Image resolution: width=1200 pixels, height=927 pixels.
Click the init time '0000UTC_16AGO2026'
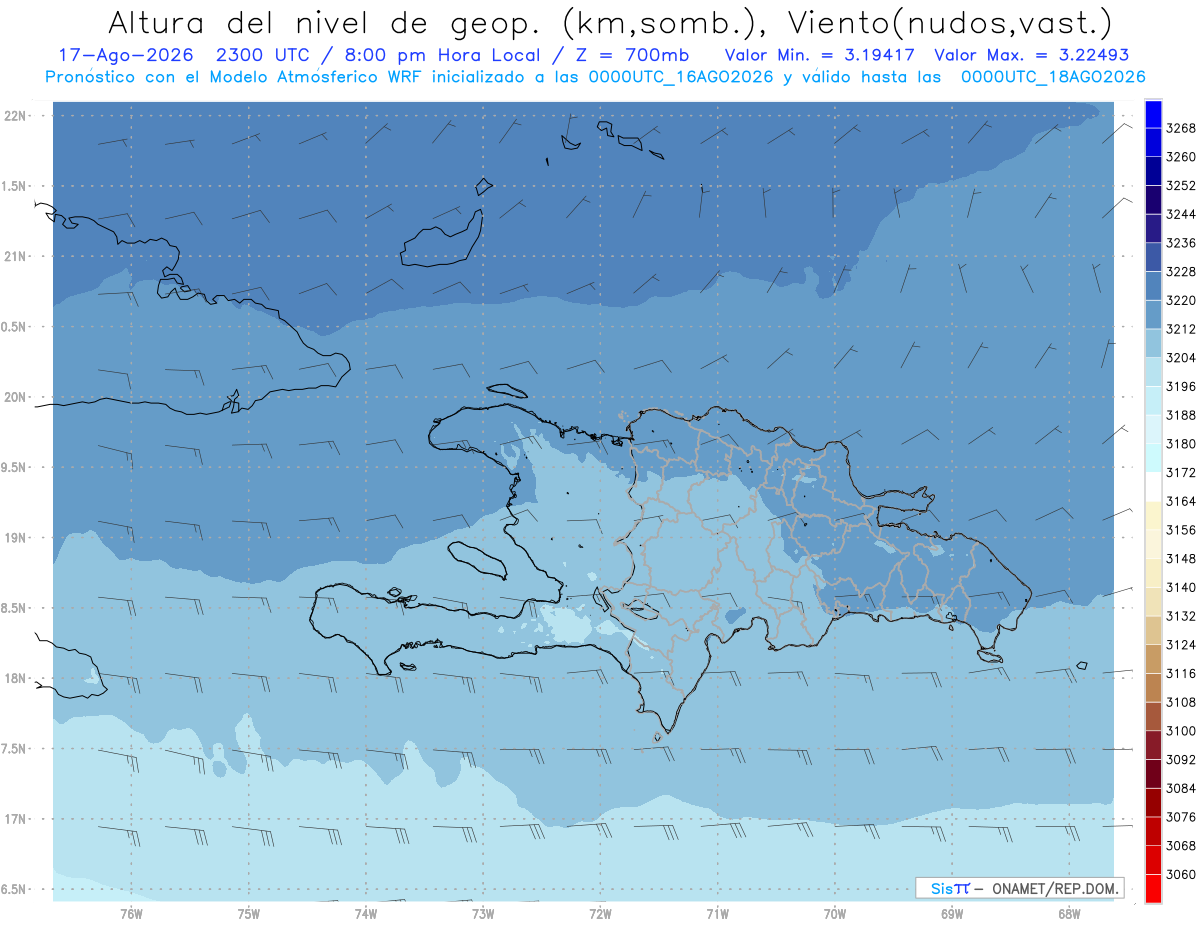680,77
